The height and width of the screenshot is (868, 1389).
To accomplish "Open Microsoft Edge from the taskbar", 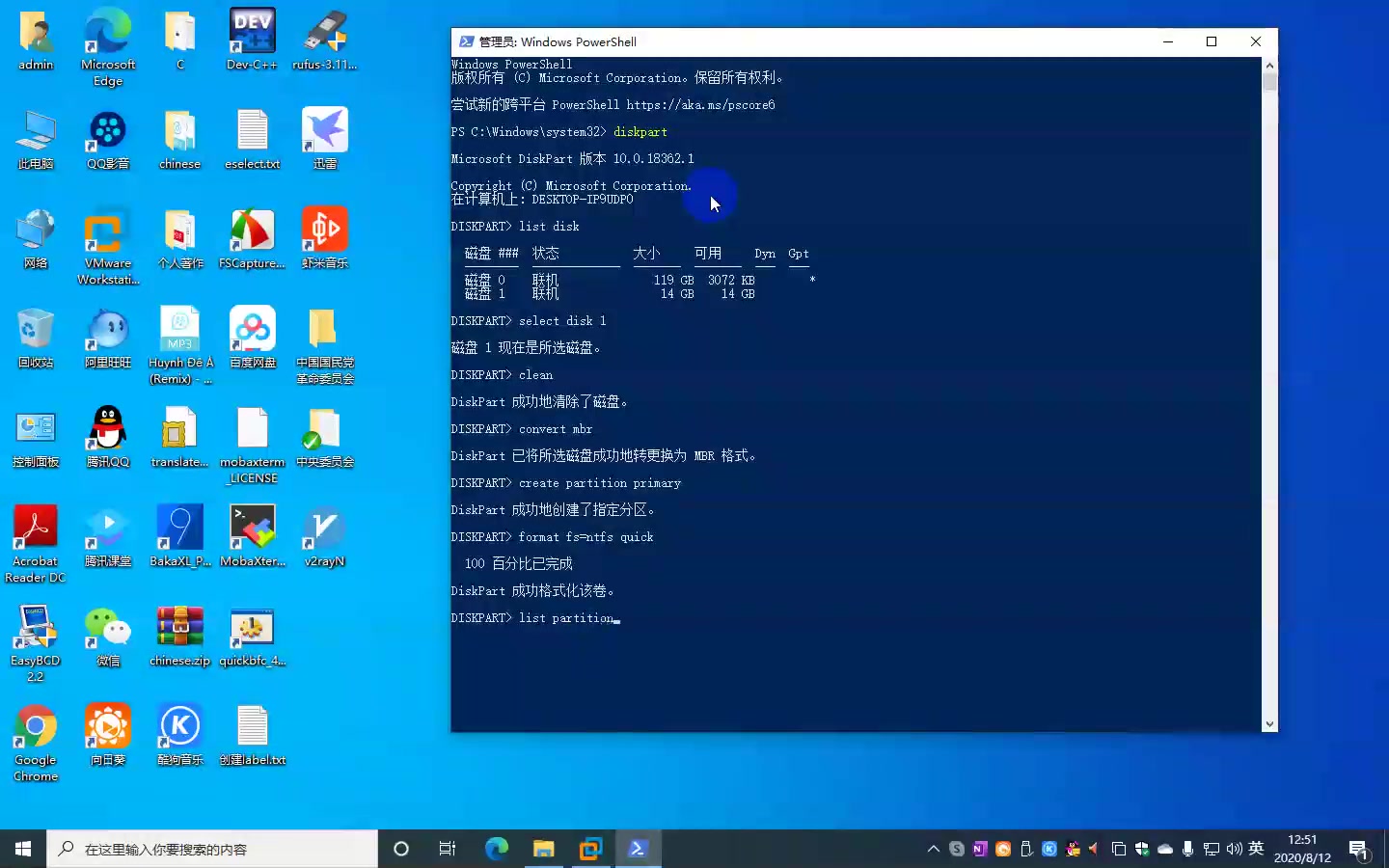I will coord(496,849).
